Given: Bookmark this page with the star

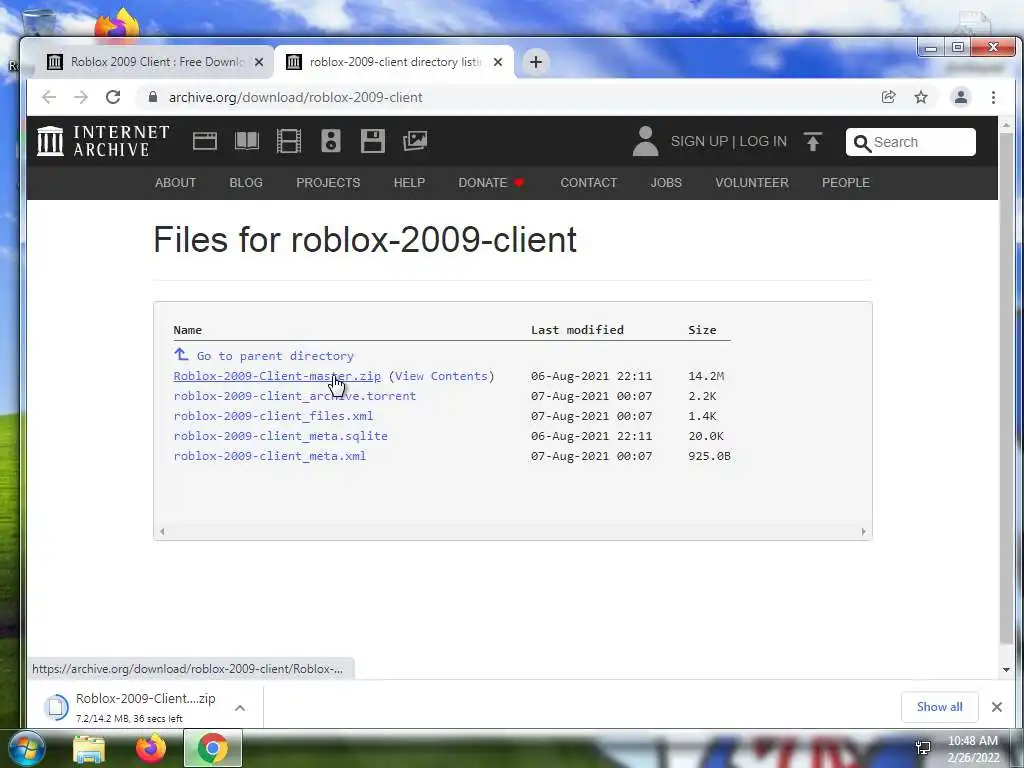Looking at the screenshot, I should click(x=921, y=97).
